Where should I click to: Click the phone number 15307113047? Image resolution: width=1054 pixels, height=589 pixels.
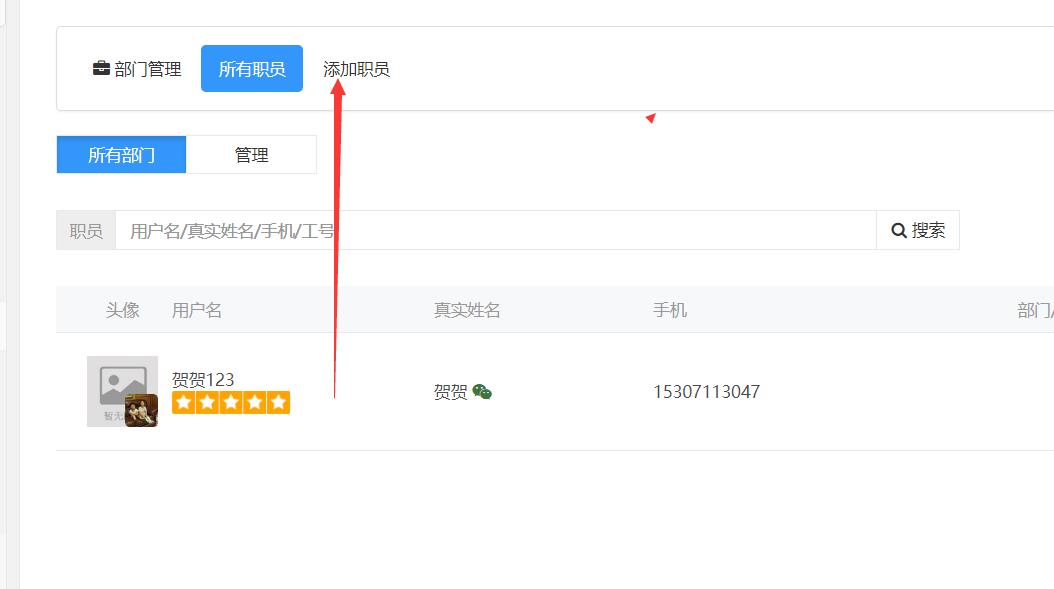point(706,392)
